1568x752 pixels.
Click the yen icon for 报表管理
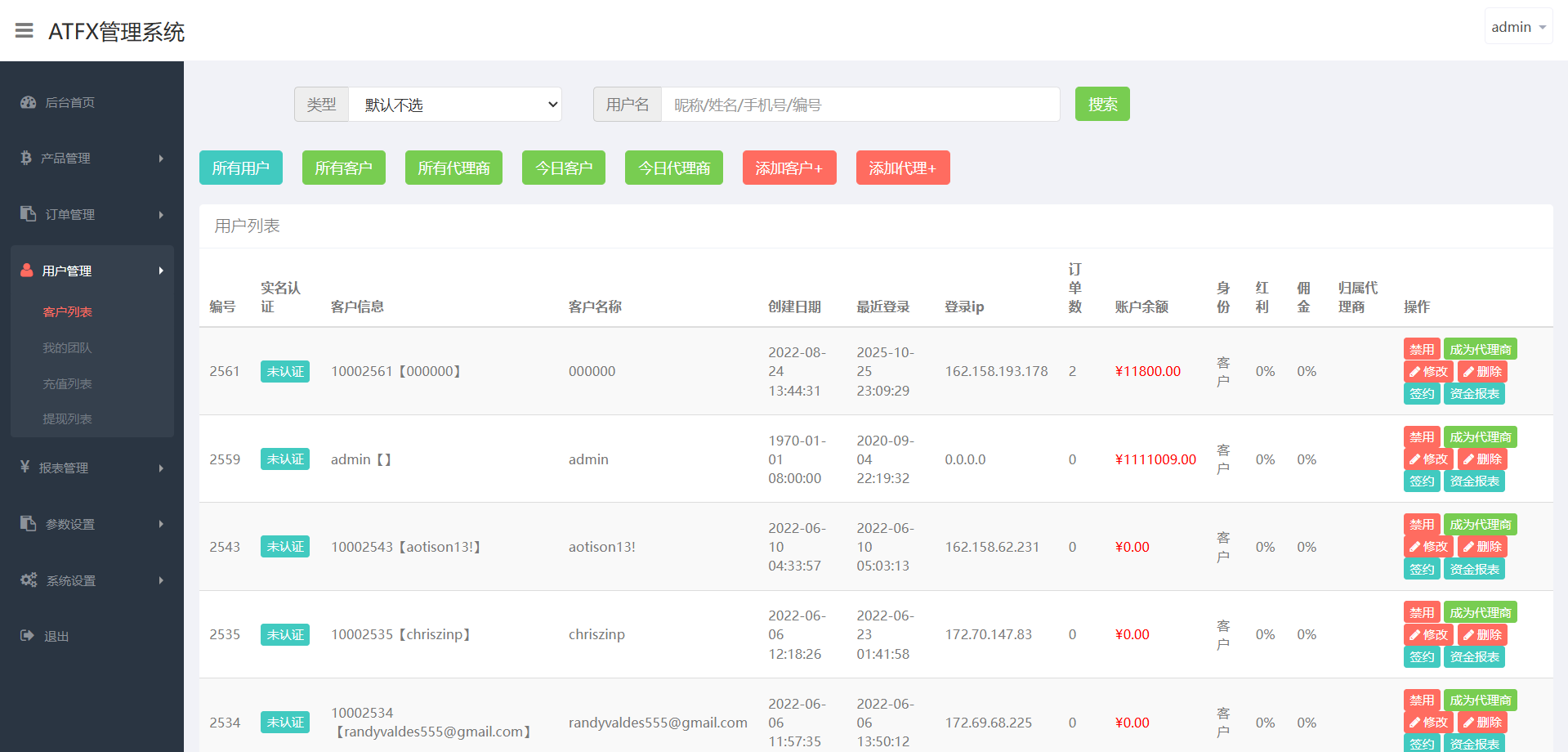coord(25,467)
